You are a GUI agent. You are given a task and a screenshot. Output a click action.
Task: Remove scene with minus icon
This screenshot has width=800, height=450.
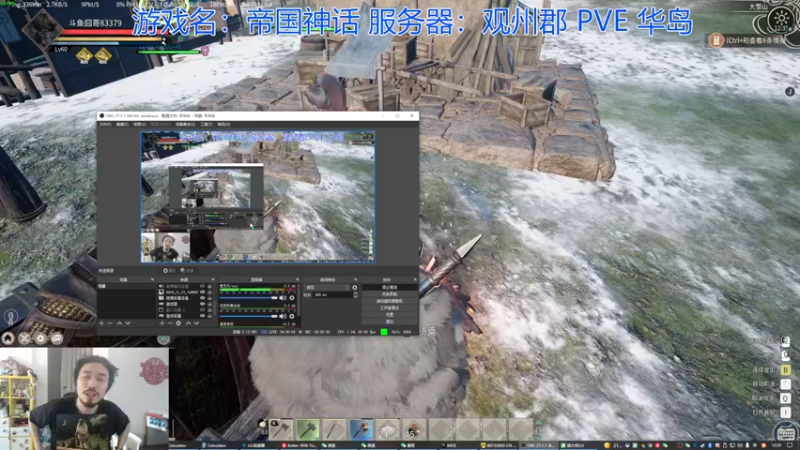pyautogui.click(x=110, y=323)
